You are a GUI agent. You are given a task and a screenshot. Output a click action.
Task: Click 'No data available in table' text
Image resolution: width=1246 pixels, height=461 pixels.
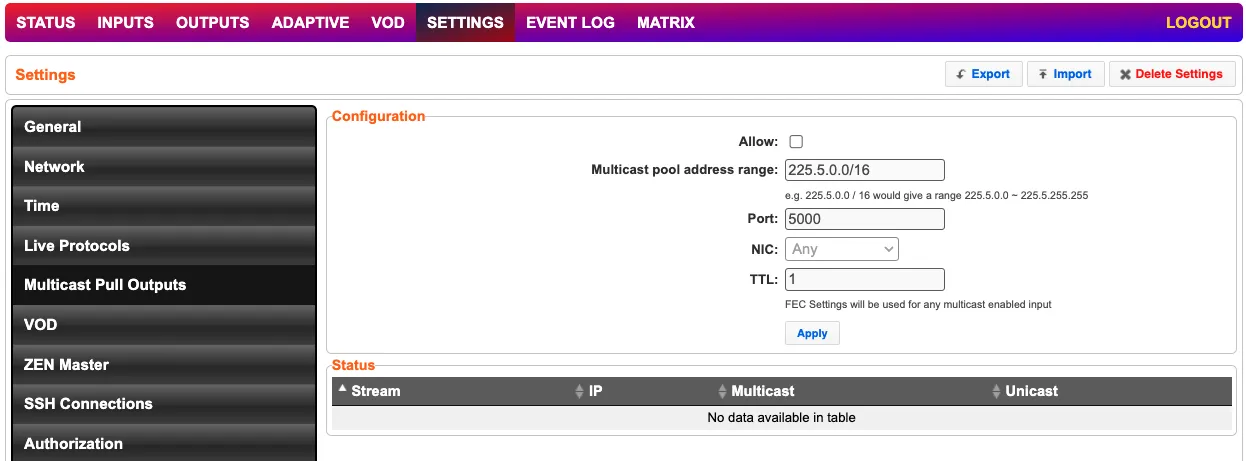click(x=781, y=418)
